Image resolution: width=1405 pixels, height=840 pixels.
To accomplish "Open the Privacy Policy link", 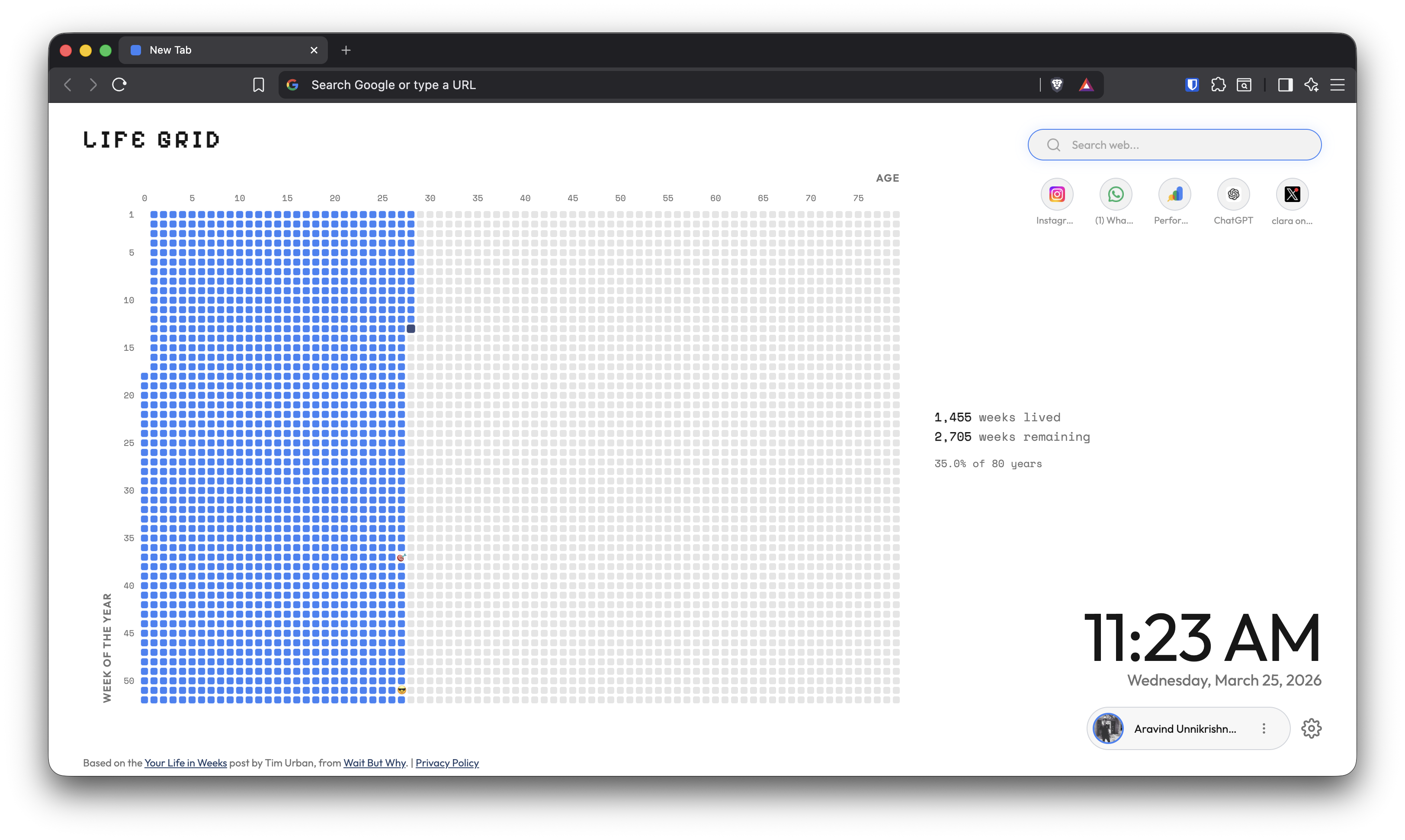I will [447, 763].
